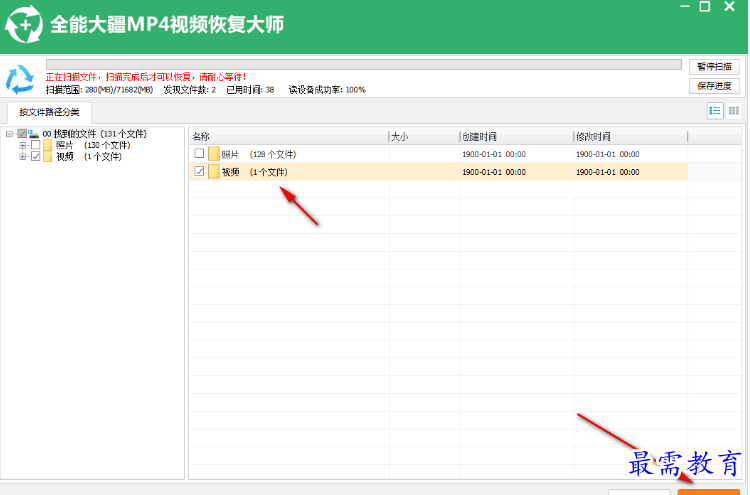This screenshot has height=495, width=750.
Task: Uncheck the 视频 (1 个文件) tree checkbox
Action: [35, 156]
